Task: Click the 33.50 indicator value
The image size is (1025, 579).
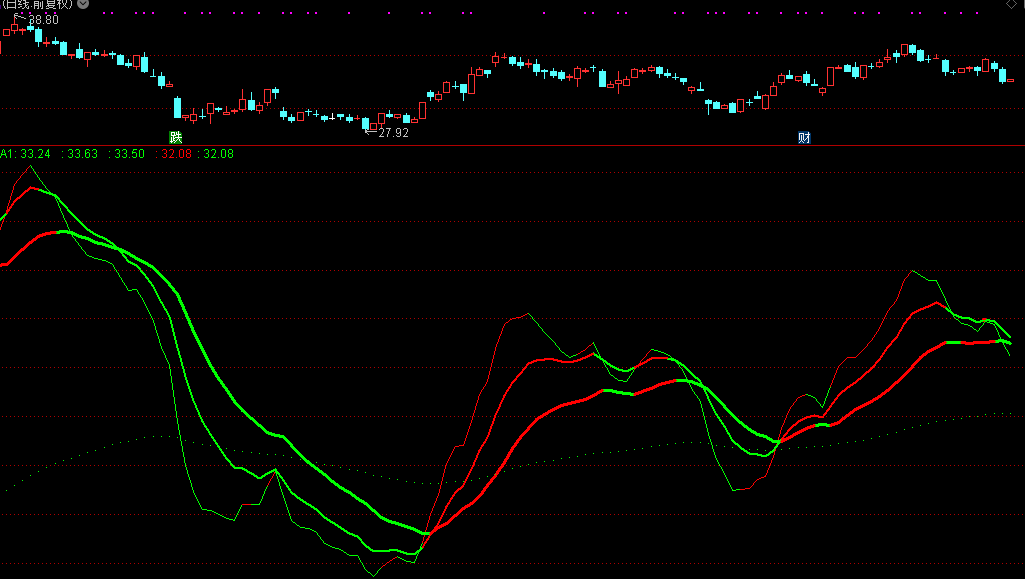Action: [128, 154]
